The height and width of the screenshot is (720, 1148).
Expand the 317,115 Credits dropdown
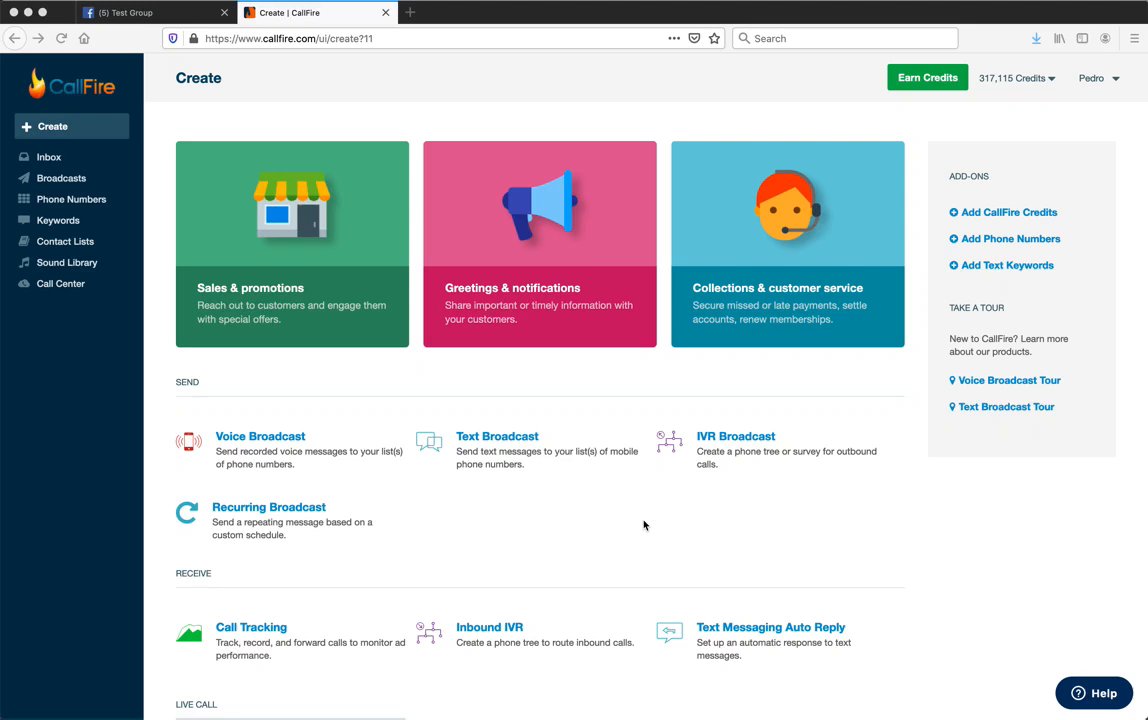1017,78
